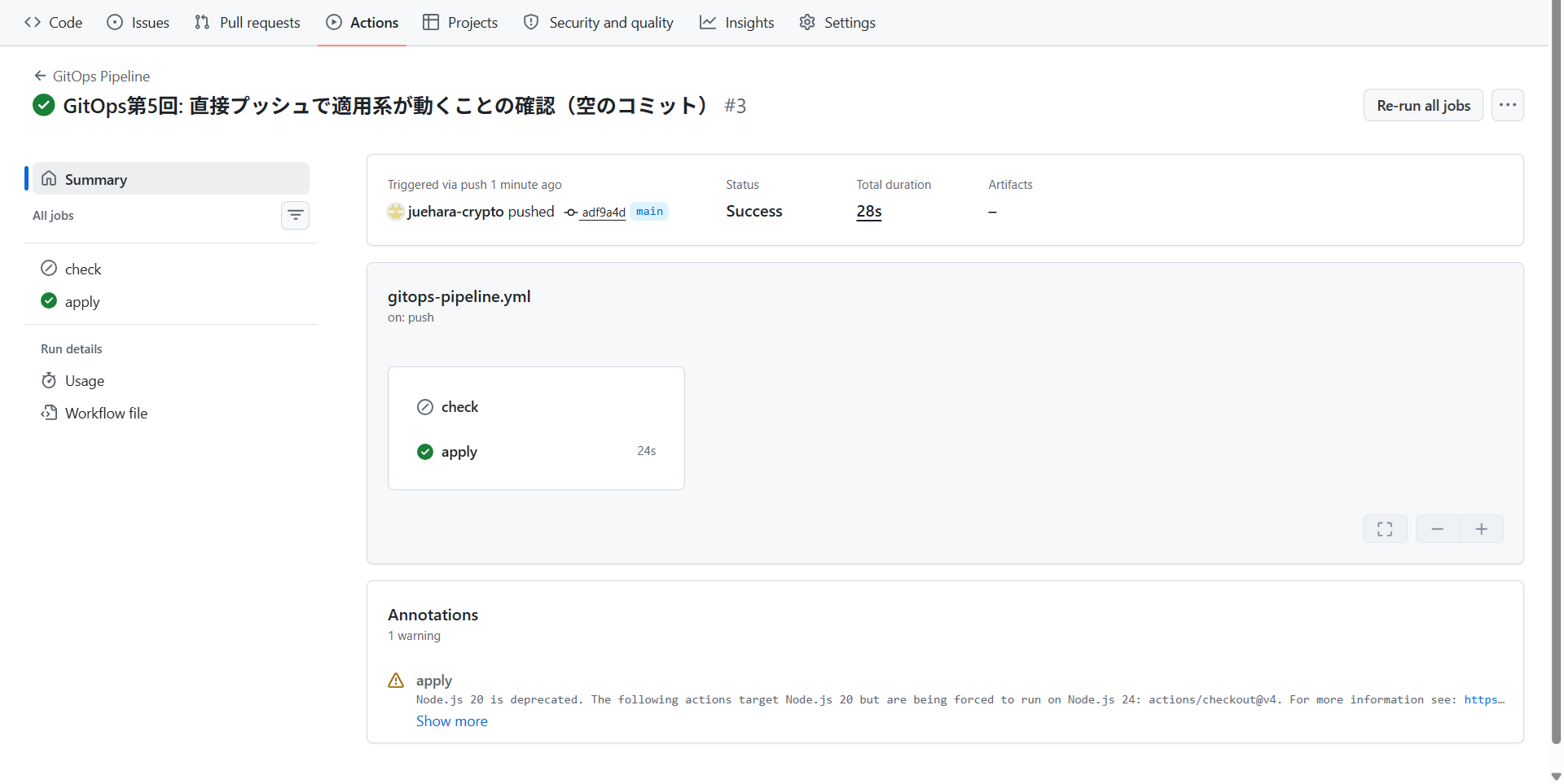Click the 'gitops-pipeline.yml' file name
Image resolution: width=1564 pixels, height=784 pixels.
459,296
